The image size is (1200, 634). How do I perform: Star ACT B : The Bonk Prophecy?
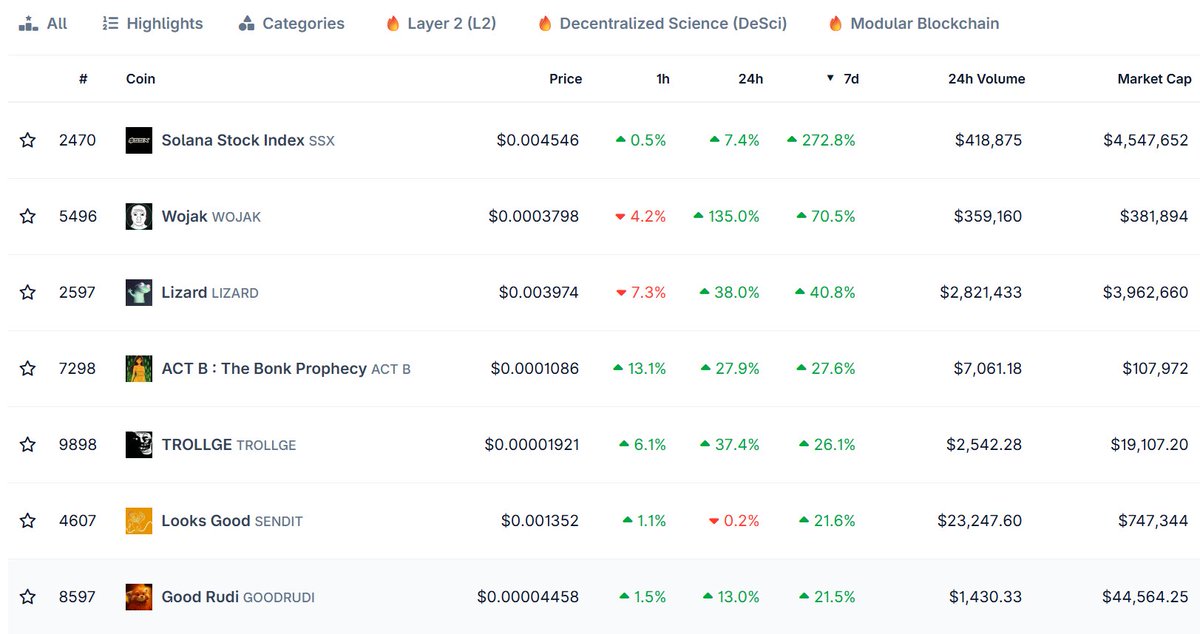click(28, 368)
